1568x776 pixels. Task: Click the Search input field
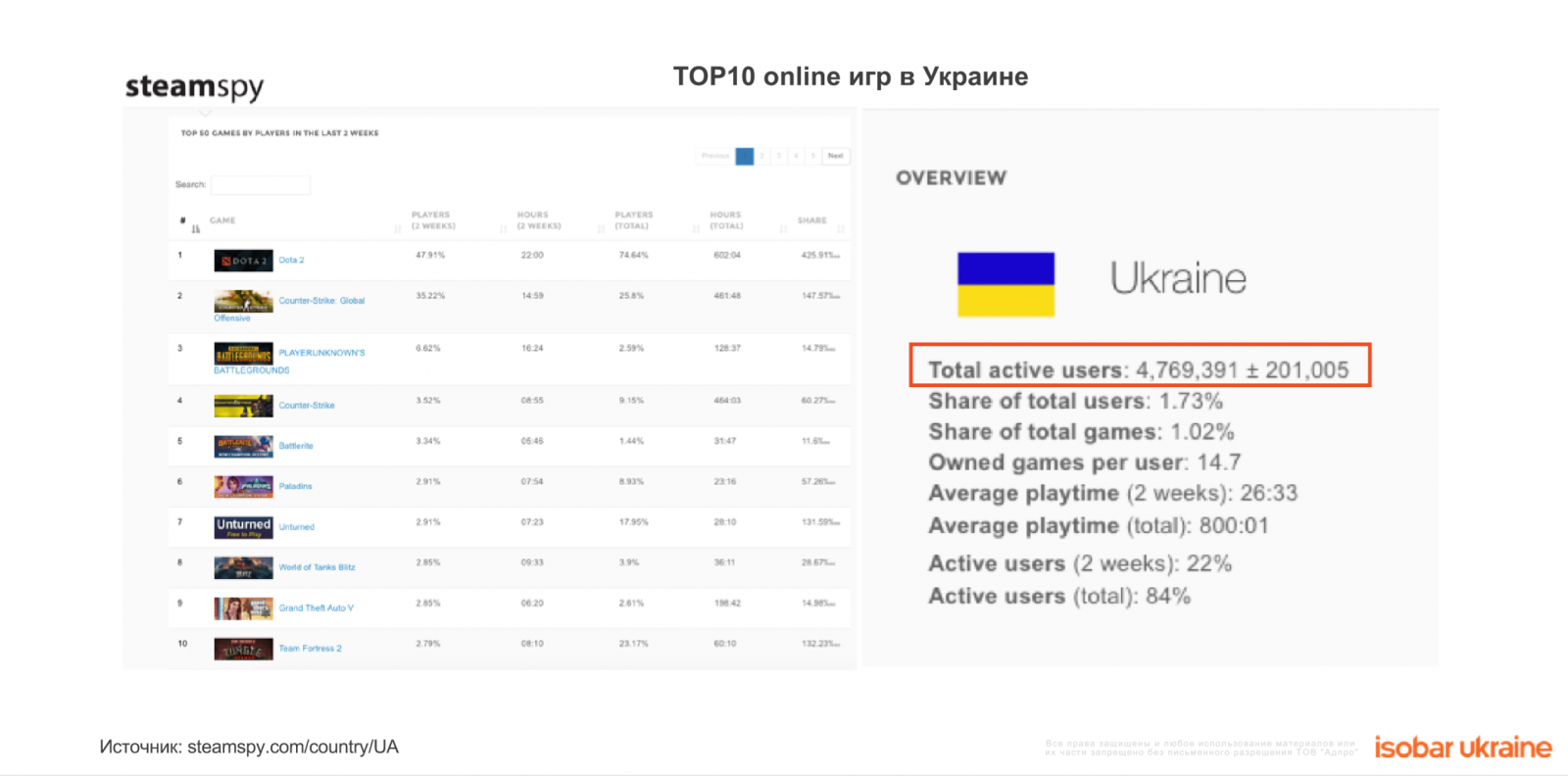261,185
